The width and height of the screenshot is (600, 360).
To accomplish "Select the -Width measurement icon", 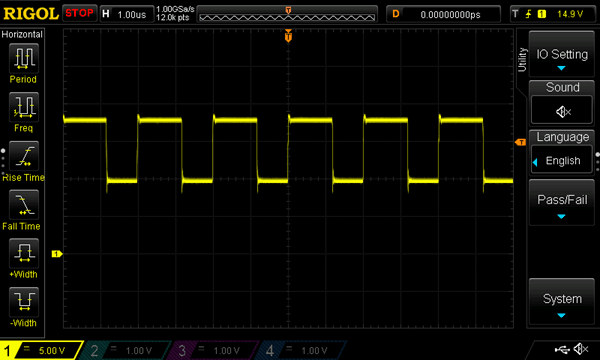I will pyautogui.click(x=24, y=301).
